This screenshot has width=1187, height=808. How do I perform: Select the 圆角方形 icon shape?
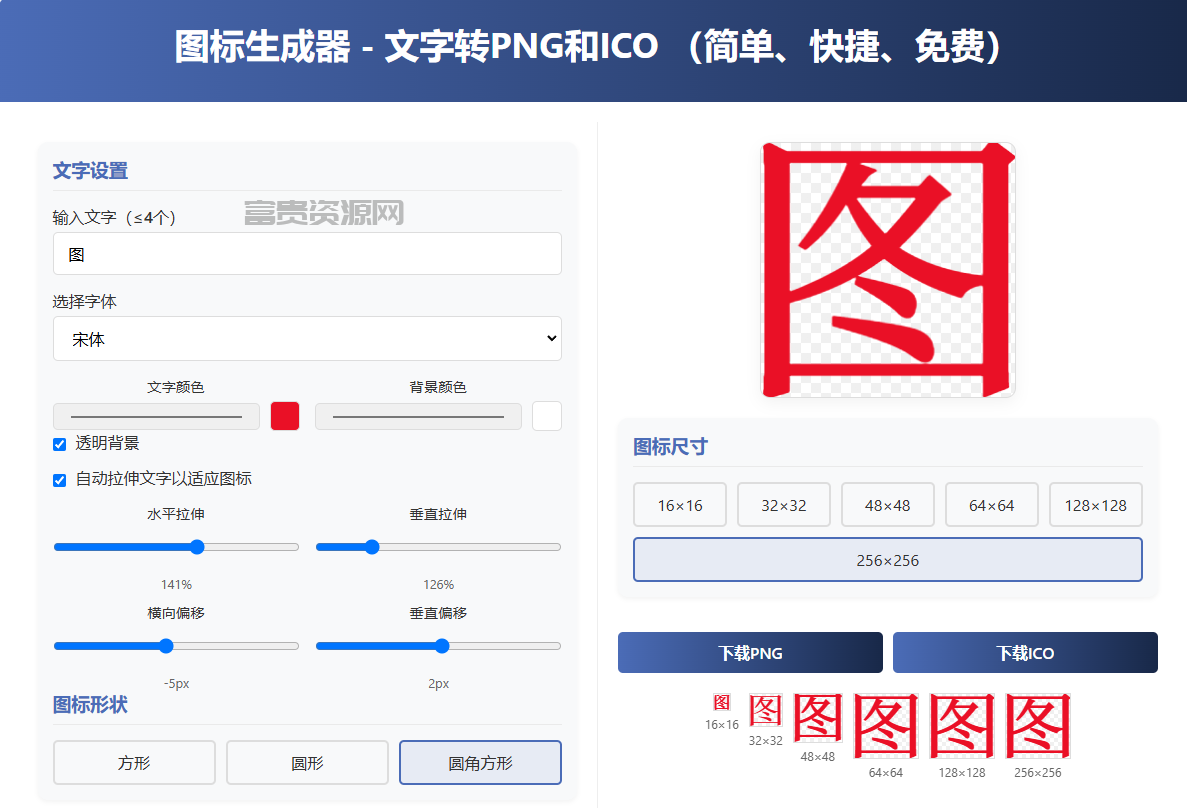(x=481, y=763)
